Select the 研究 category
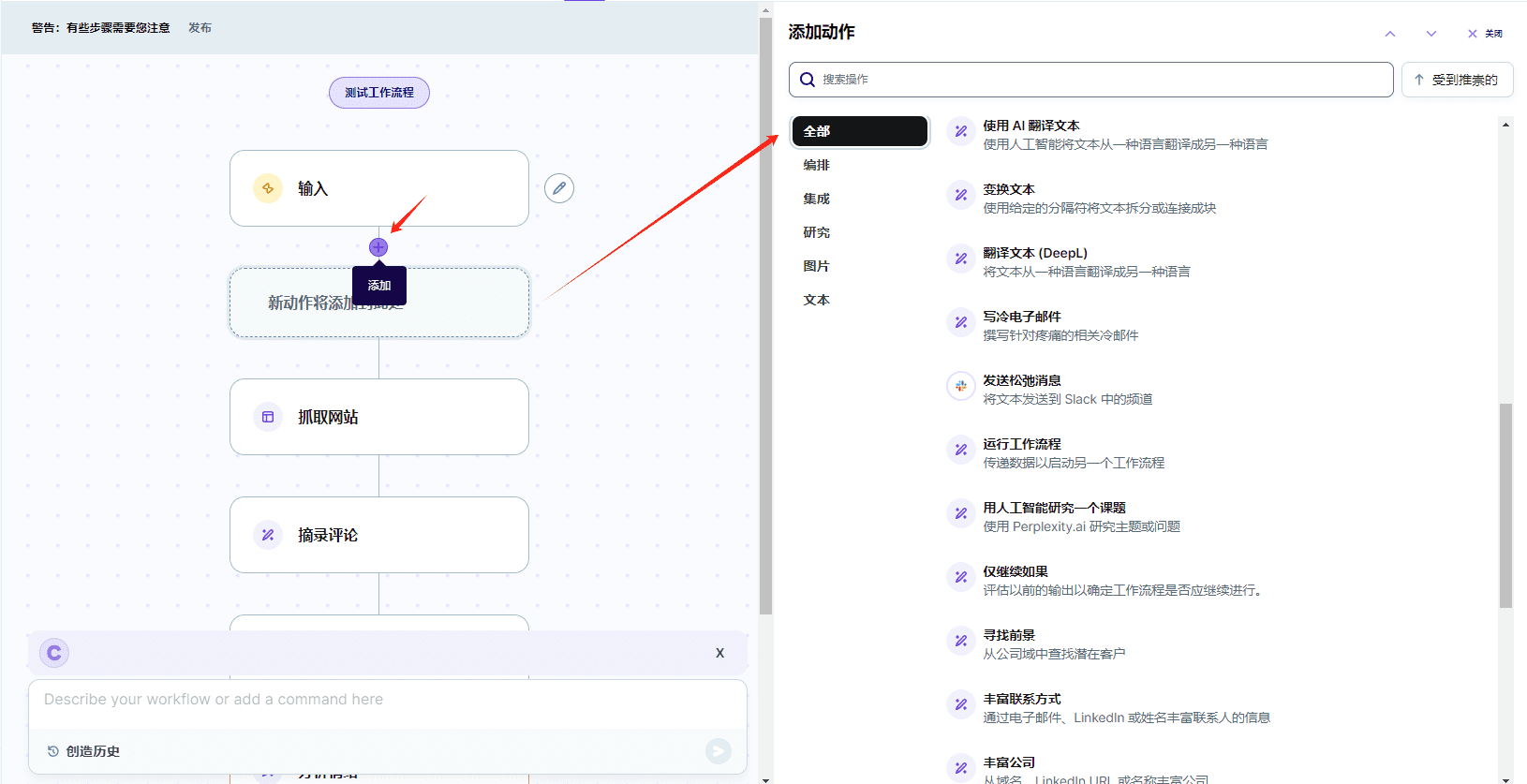Image resolution: width=1527 pixels, height=784 pixels. (817, 232)
